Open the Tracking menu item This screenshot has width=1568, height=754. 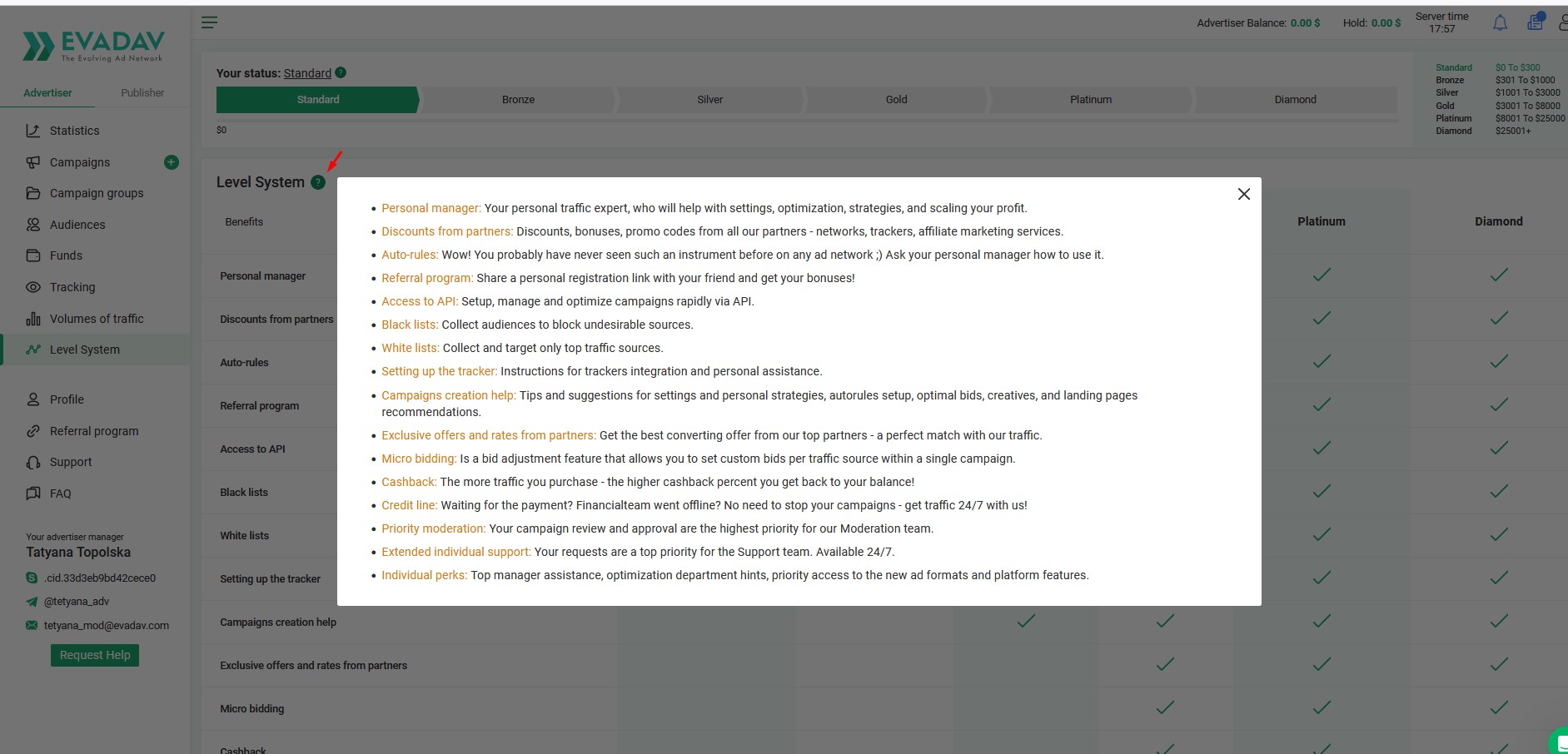pos(72,287)
